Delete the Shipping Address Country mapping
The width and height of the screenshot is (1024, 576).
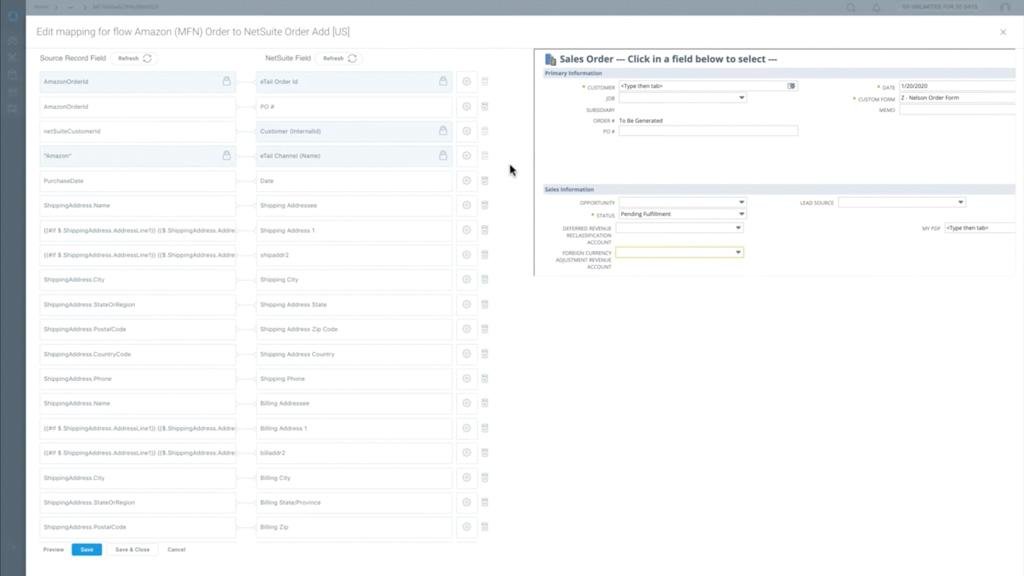[x=485, y=354]
